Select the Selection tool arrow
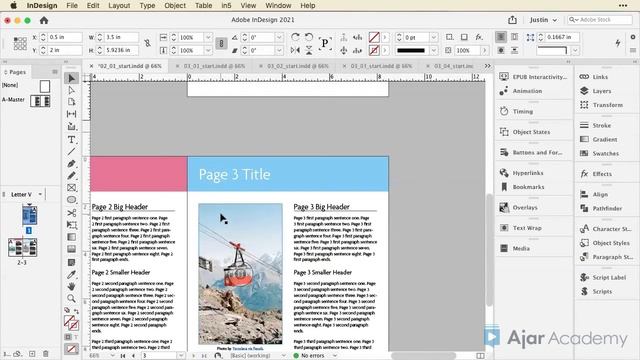Image resolution: width=640 pixels, height=360 pixels. [x=71, y=78]
